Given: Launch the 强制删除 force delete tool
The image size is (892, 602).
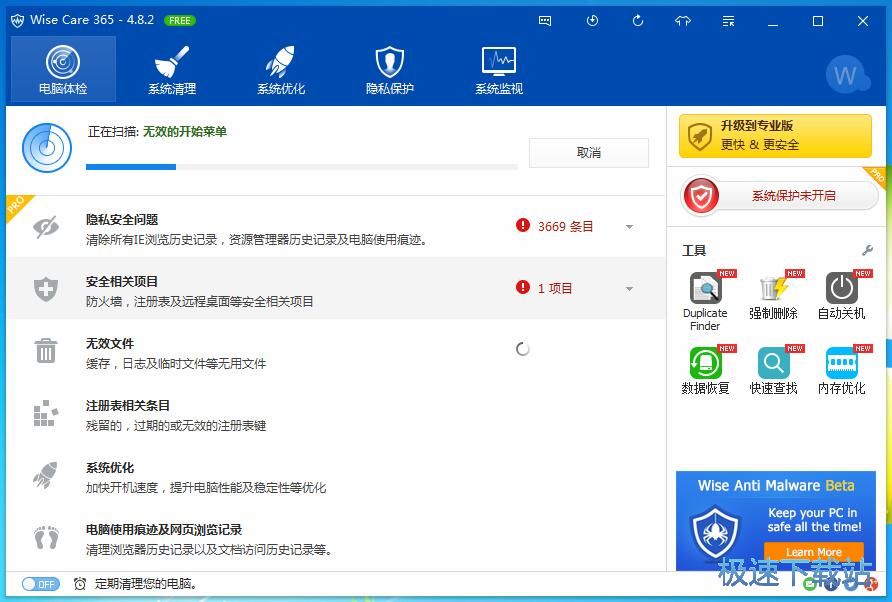Looking at the screenshot, I should (773, 295).
